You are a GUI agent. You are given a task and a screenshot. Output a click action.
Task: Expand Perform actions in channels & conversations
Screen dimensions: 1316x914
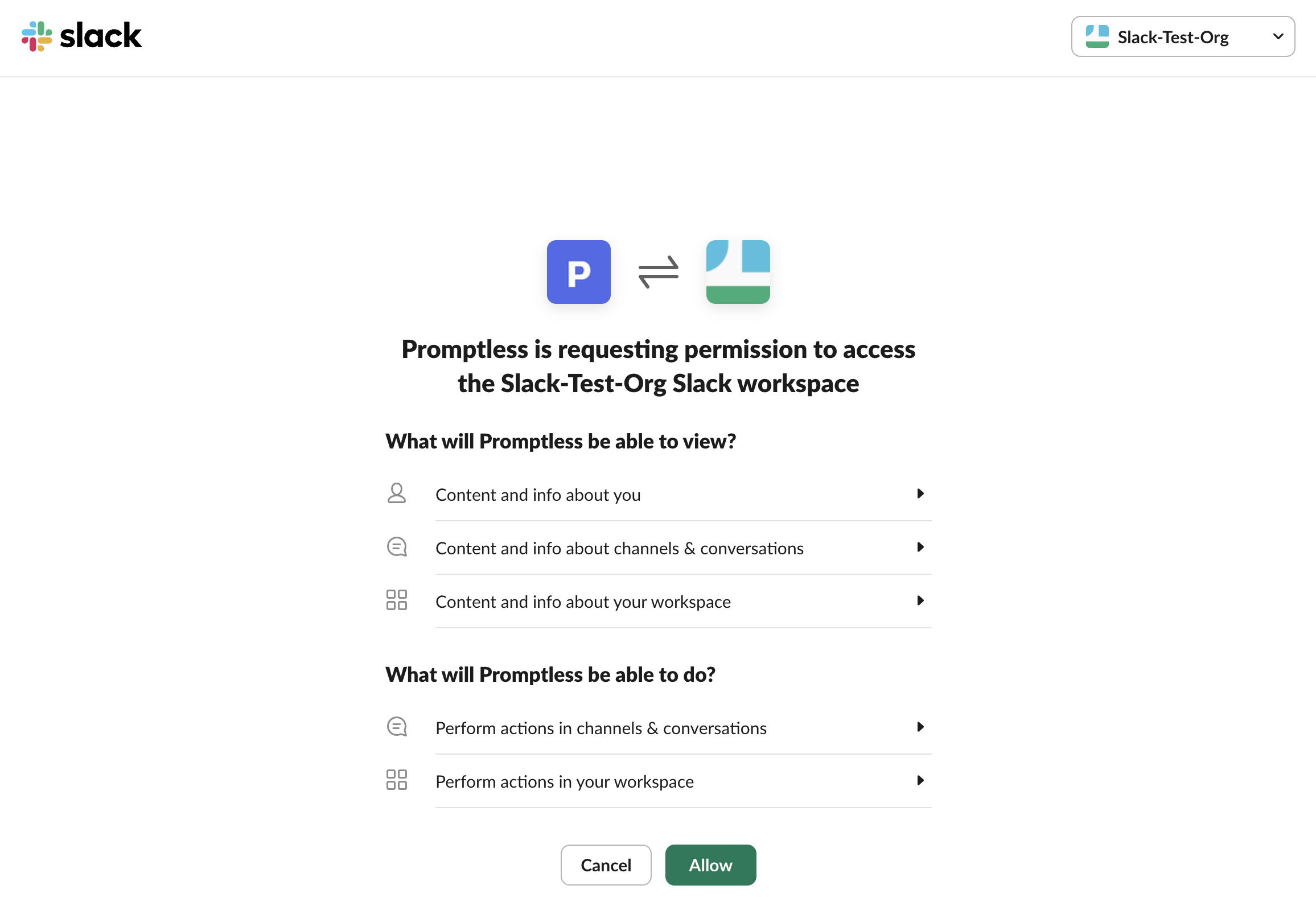920,727
